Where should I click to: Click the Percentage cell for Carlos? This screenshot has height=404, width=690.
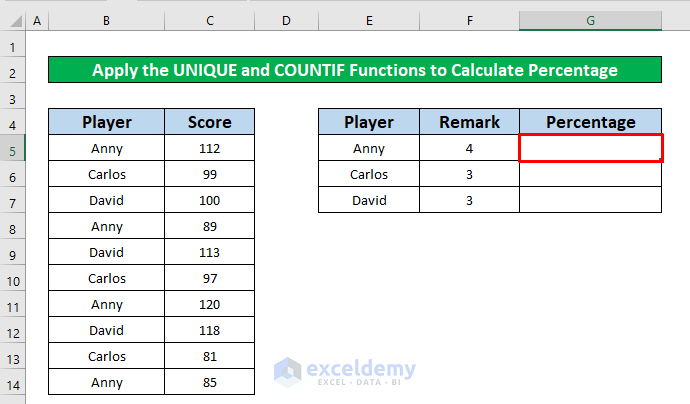pos(590,174)
